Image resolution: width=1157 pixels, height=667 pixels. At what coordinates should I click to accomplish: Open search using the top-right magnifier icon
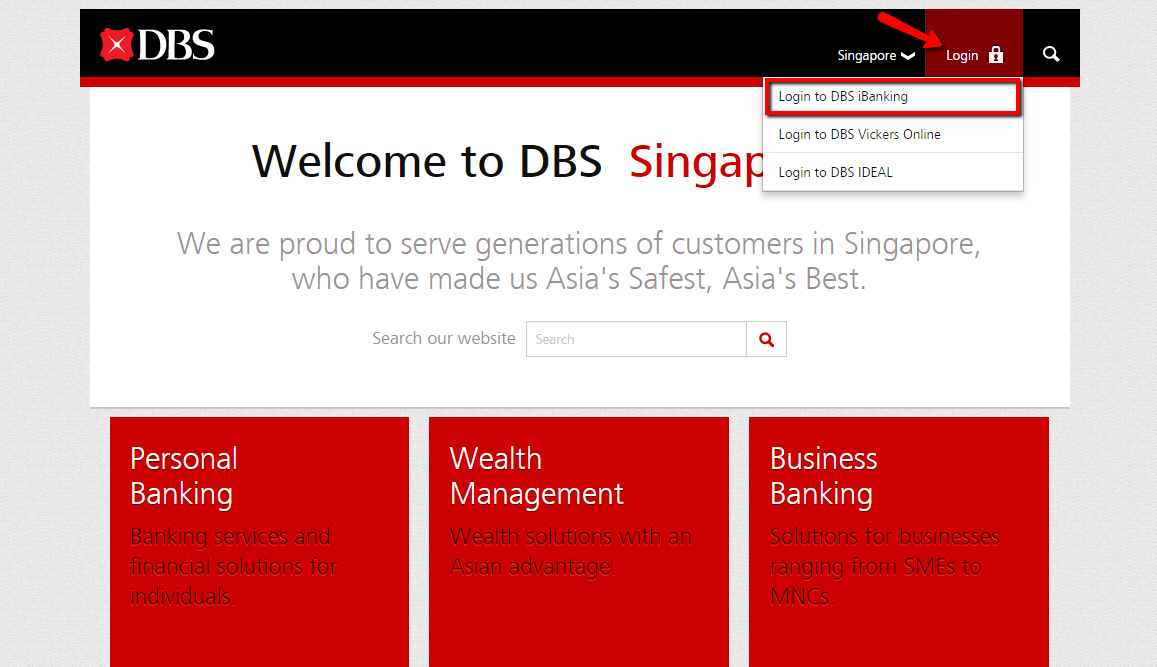pyautogui.click(x=1050, y=55)
